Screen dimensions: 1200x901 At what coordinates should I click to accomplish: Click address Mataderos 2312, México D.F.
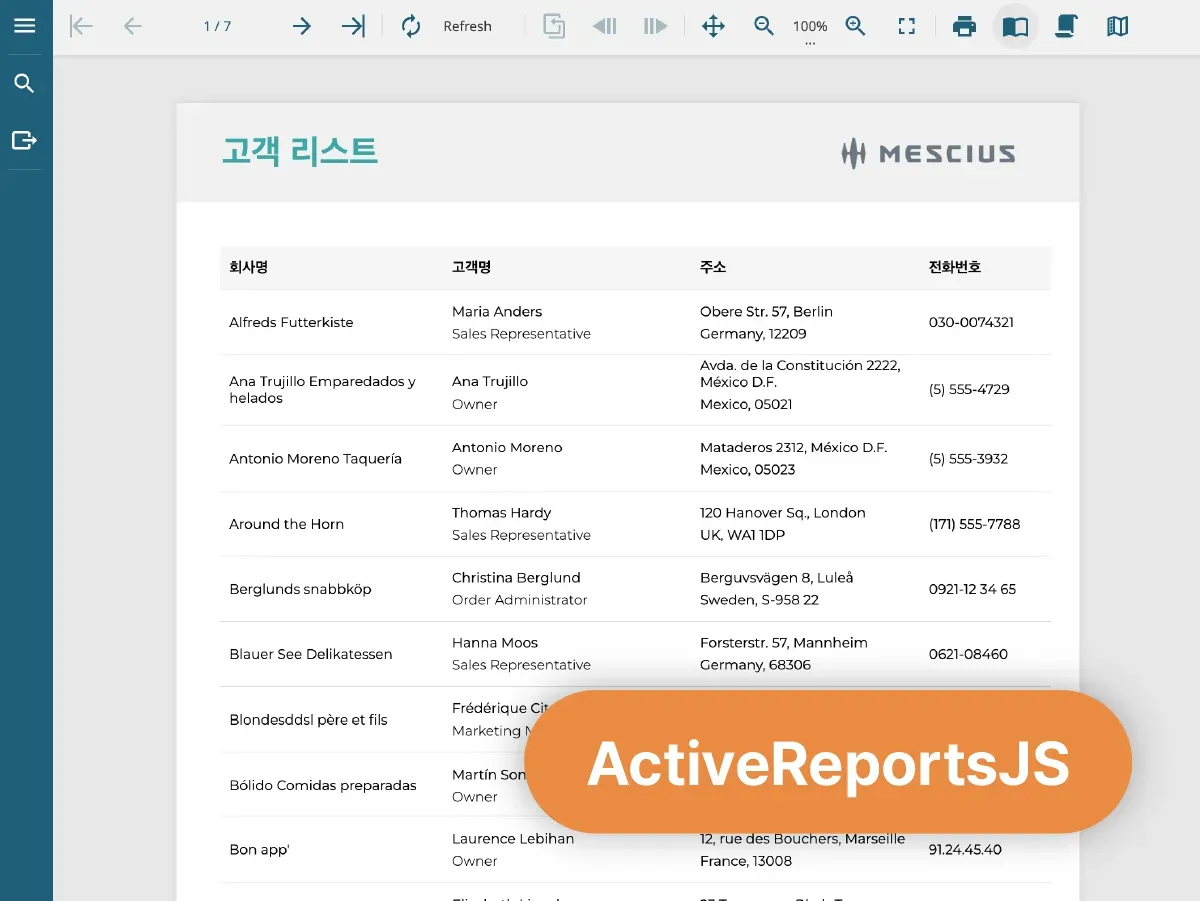pyautogui.click(x=793, y=447)
